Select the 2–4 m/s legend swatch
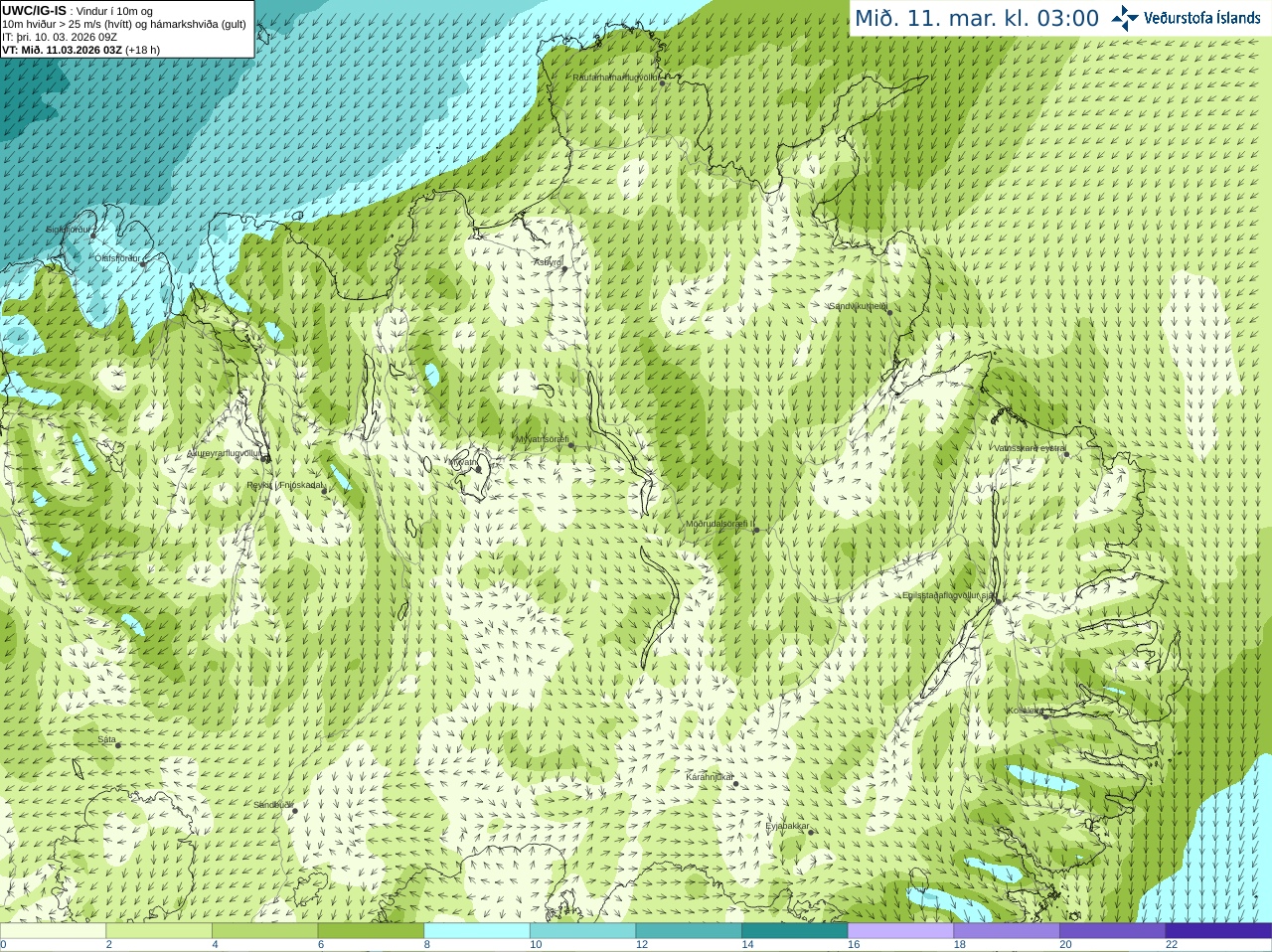1272x952 pixels. (x=159, y=931)
